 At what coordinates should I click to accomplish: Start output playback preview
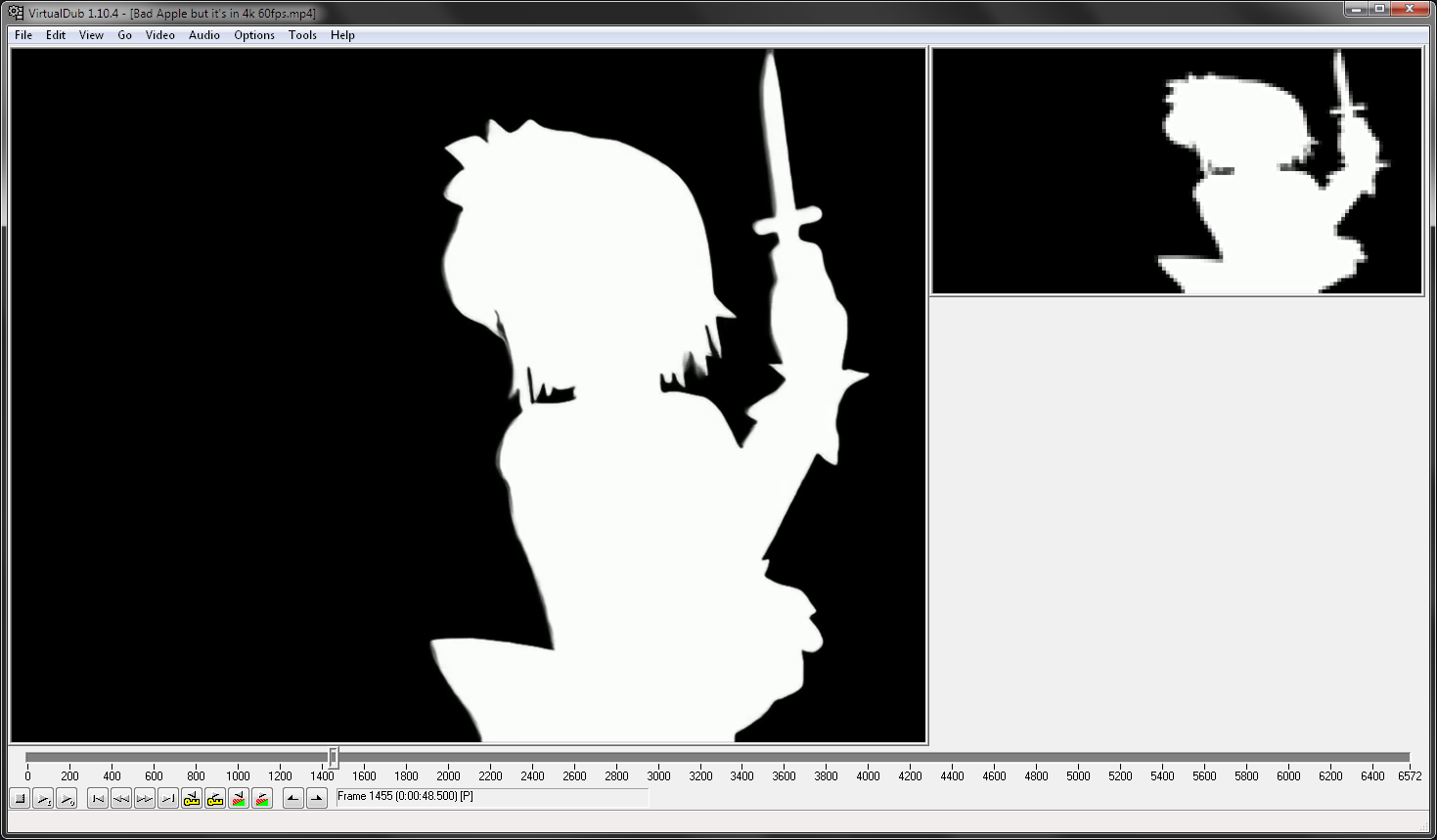click(x=67, y=799)
